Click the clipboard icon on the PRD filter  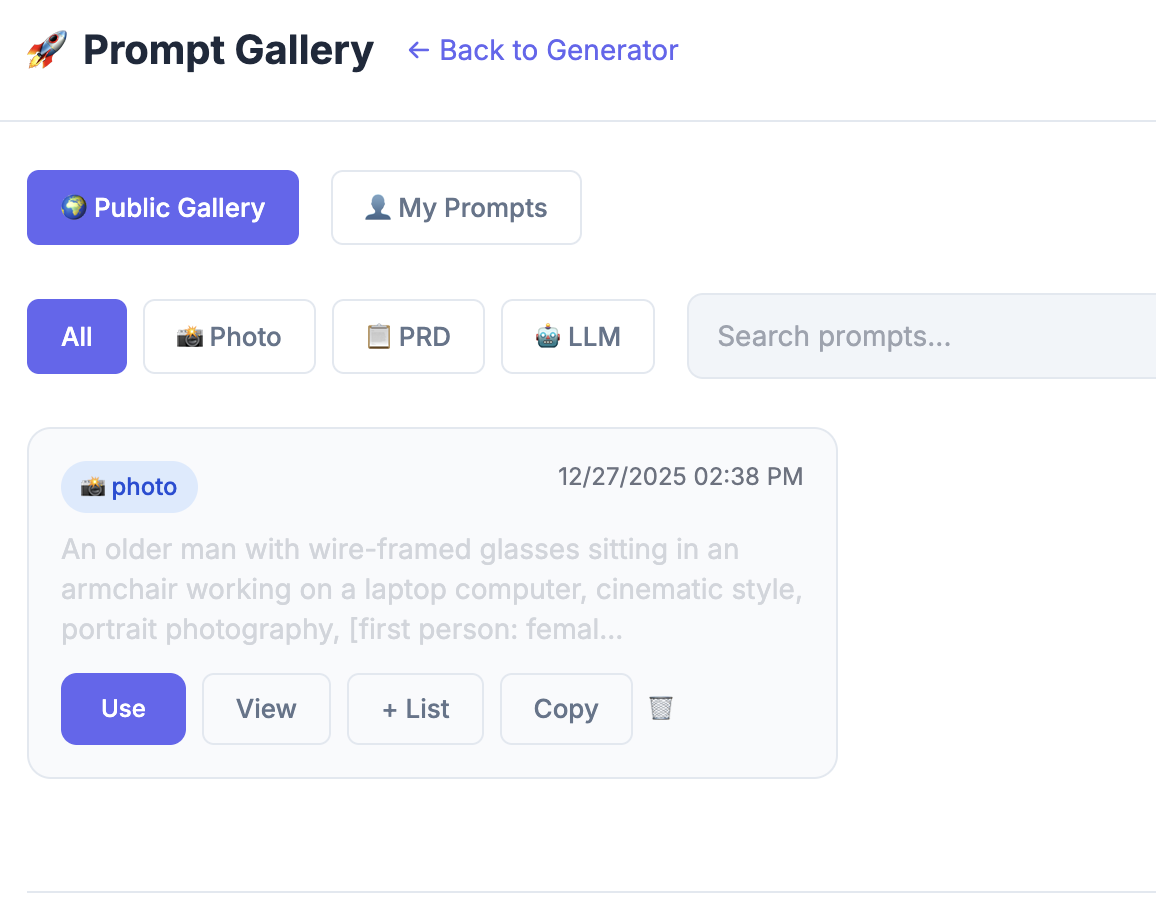click(377, 336)
